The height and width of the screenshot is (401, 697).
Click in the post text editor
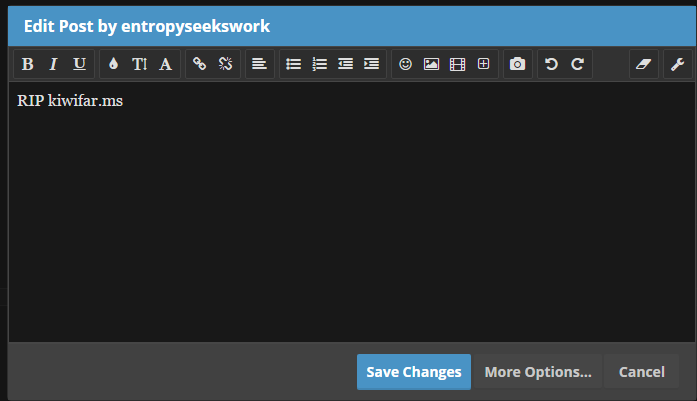[x=352, y=212]
